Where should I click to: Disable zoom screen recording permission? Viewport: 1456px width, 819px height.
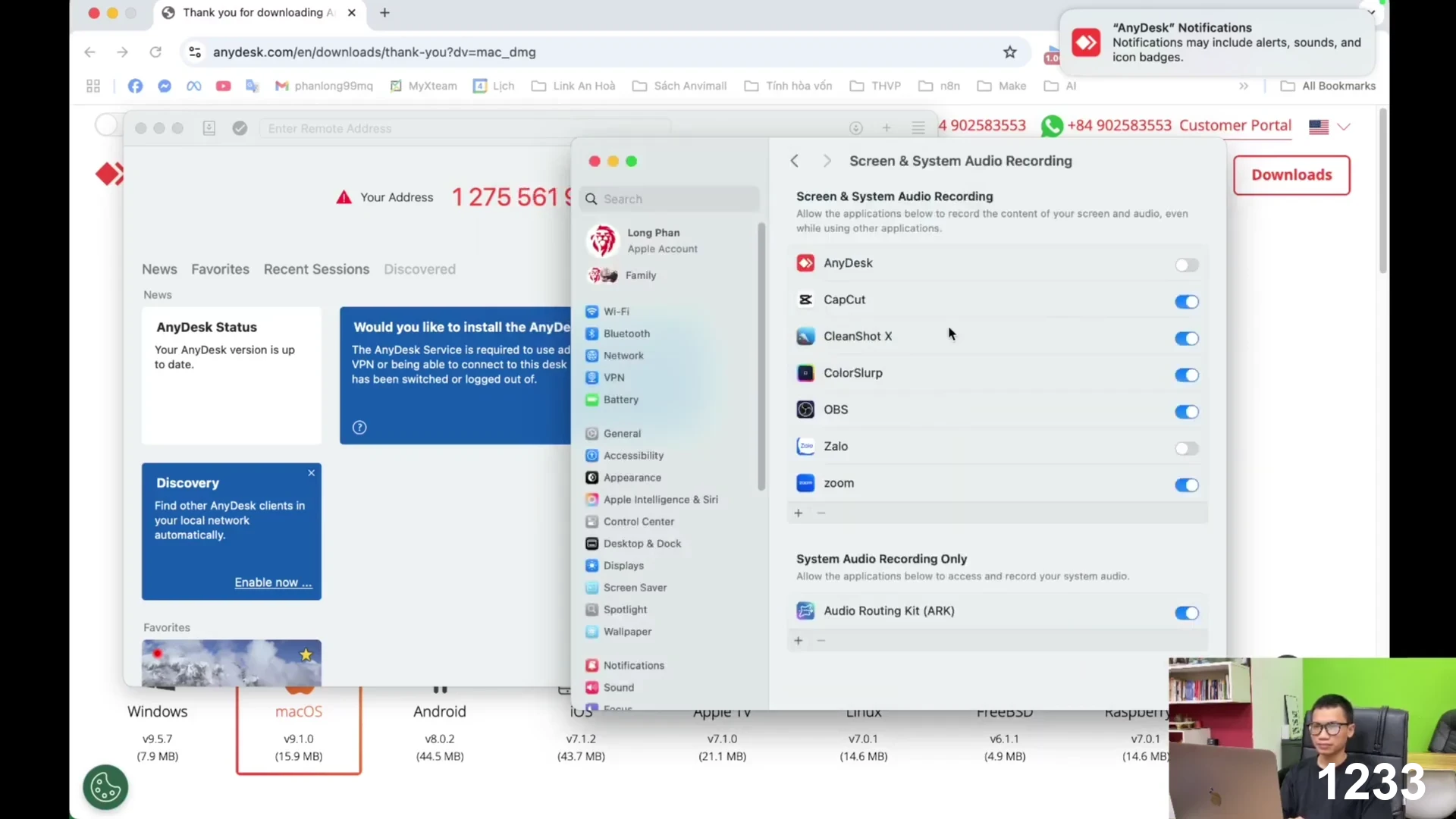click(1187, 485)
